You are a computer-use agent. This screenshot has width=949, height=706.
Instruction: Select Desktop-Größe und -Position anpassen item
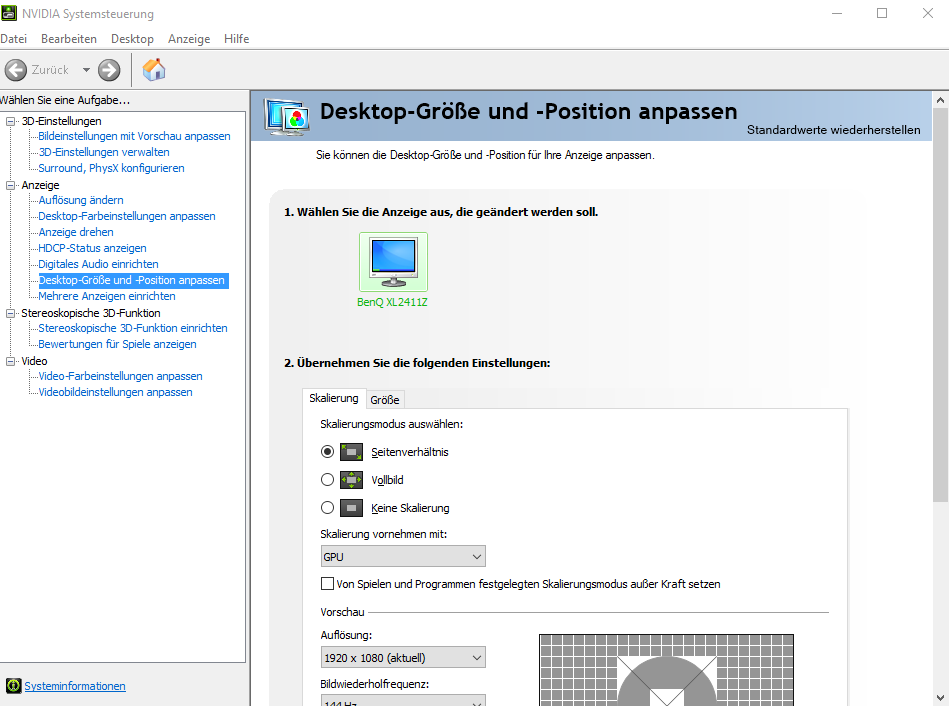click(x=133, y=280)
